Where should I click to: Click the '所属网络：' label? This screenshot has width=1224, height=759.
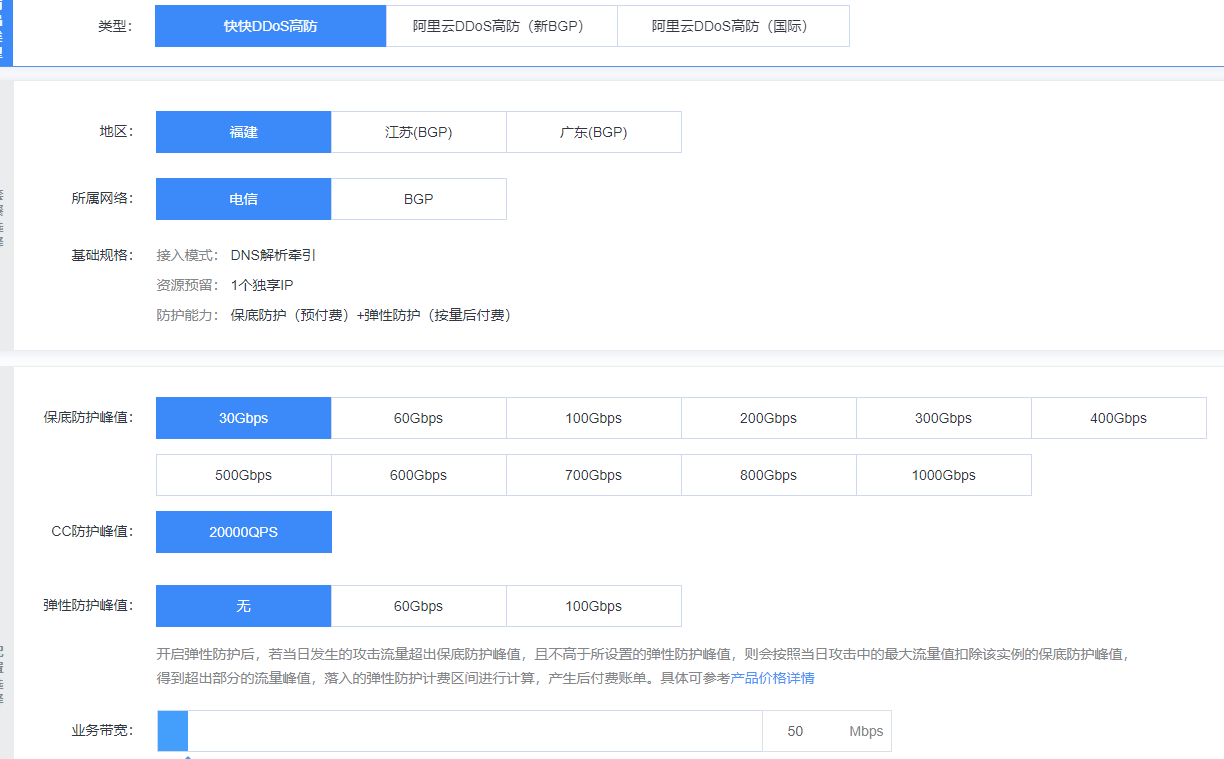[102, 199]
